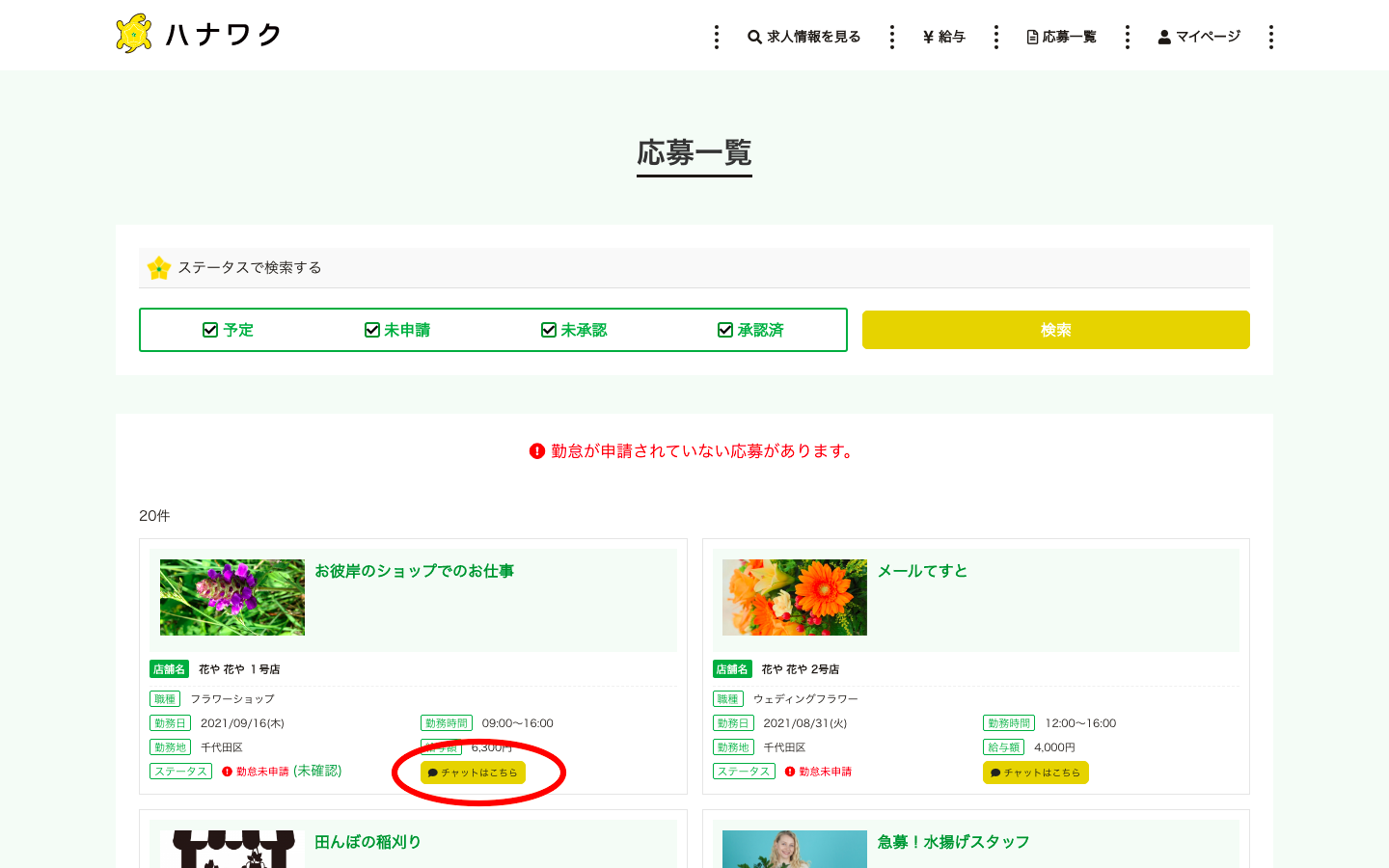Screen dimensions: 1389x868
Task: Go to マイページ from the navigation
Action: pos(1199,37)
